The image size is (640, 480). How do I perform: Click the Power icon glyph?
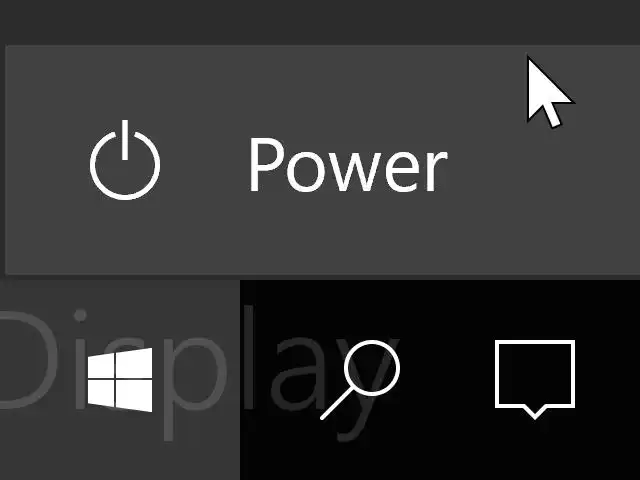coord(125,160)
